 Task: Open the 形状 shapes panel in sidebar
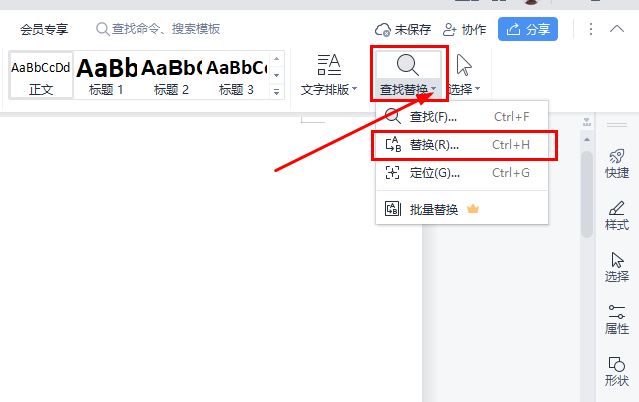coord(617,371)
